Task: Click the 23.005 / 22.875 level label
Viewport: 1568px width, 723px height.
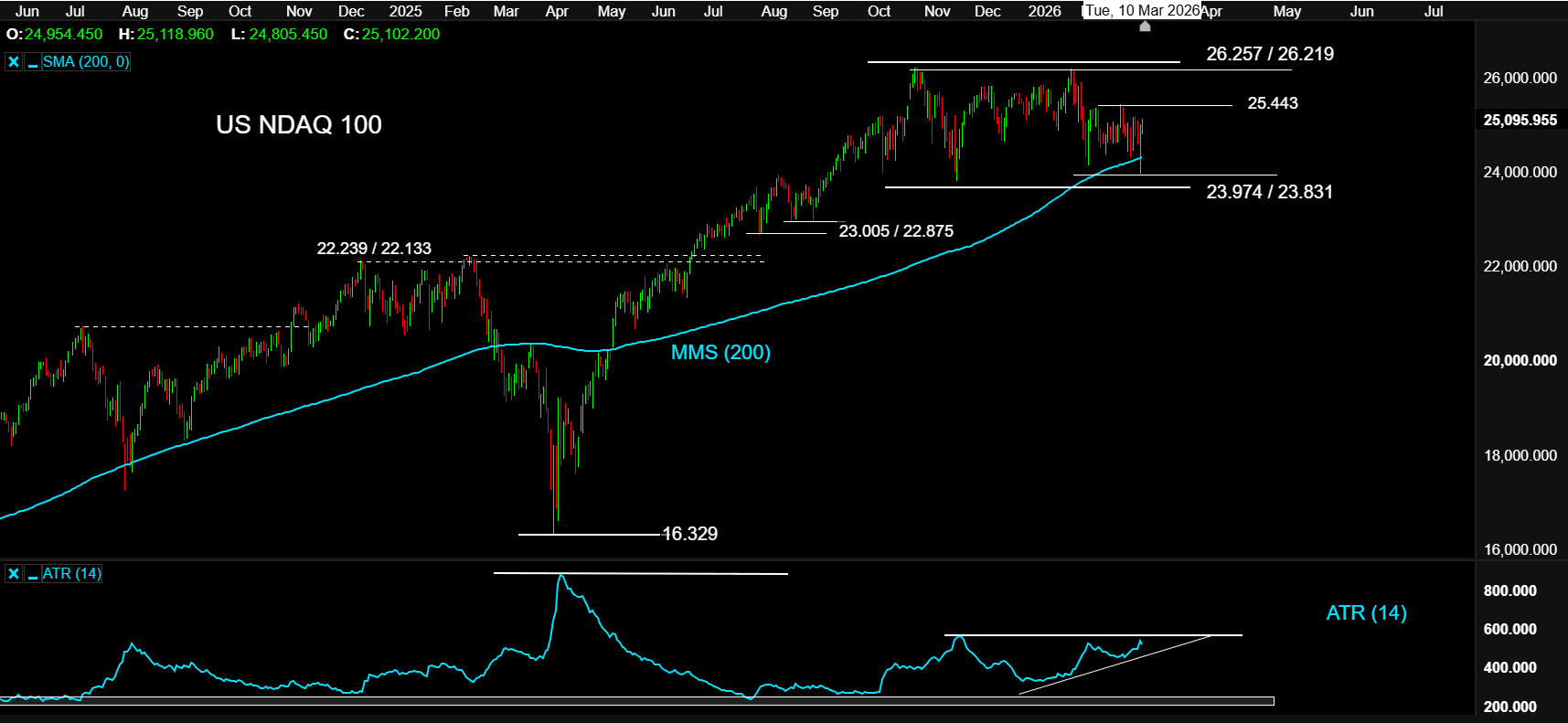Action: click(896, 231)
